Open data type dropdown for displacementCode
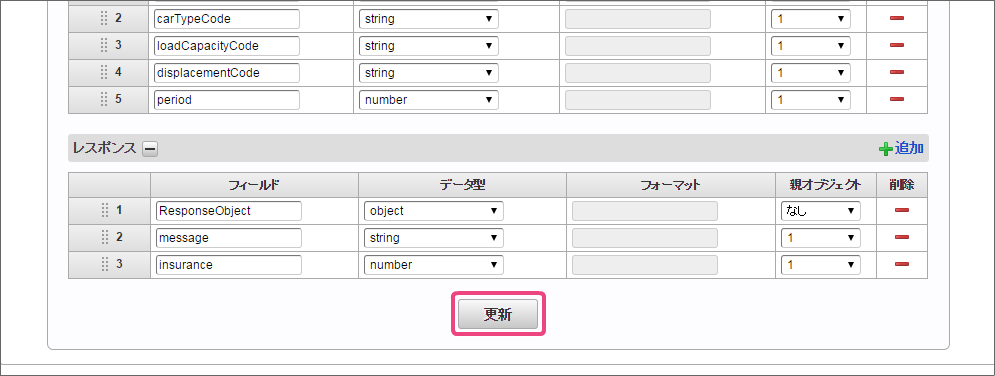 [428, 73]
